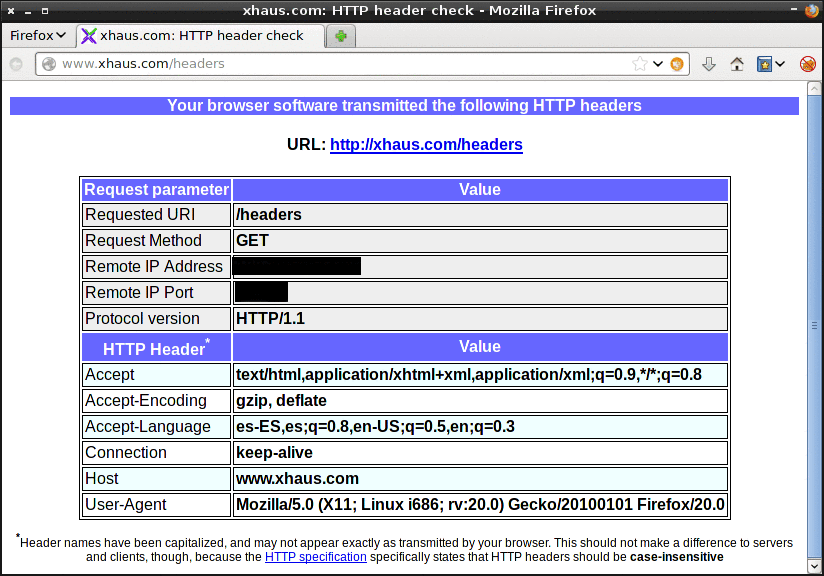Click the Accept header value text/html
The image size is (824, 576).
(x=469, y=375)
